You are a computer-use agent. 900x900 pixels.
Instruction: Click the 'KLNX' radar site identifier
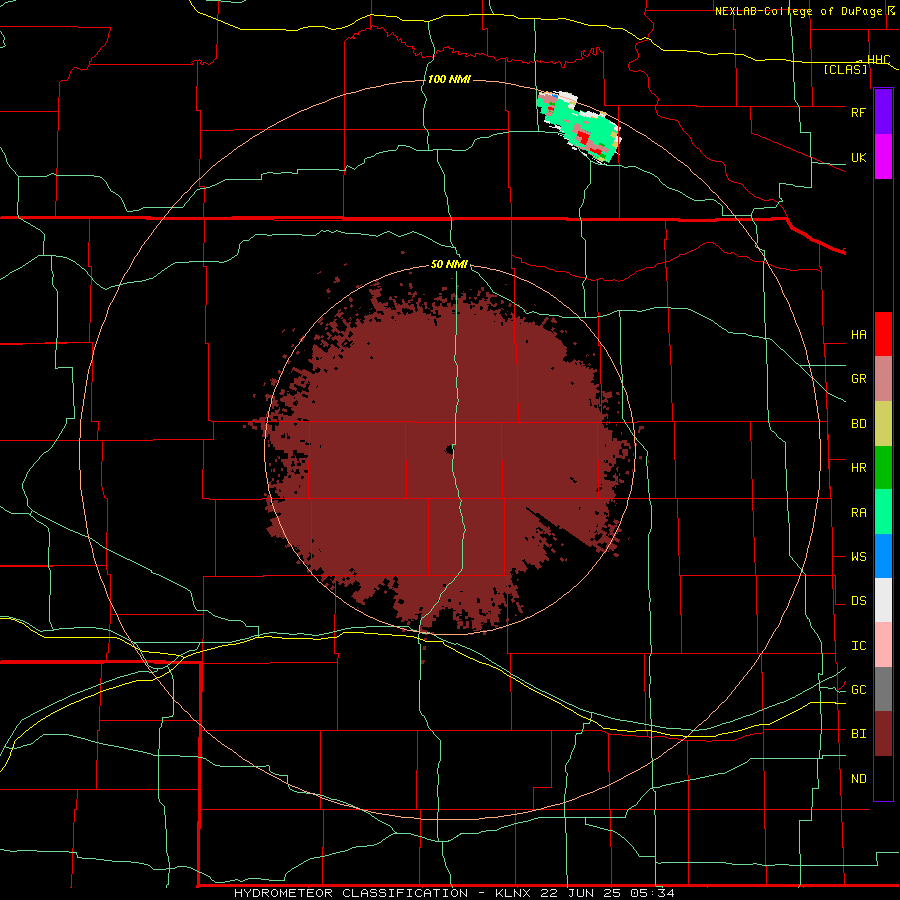[x=513, y=893]
